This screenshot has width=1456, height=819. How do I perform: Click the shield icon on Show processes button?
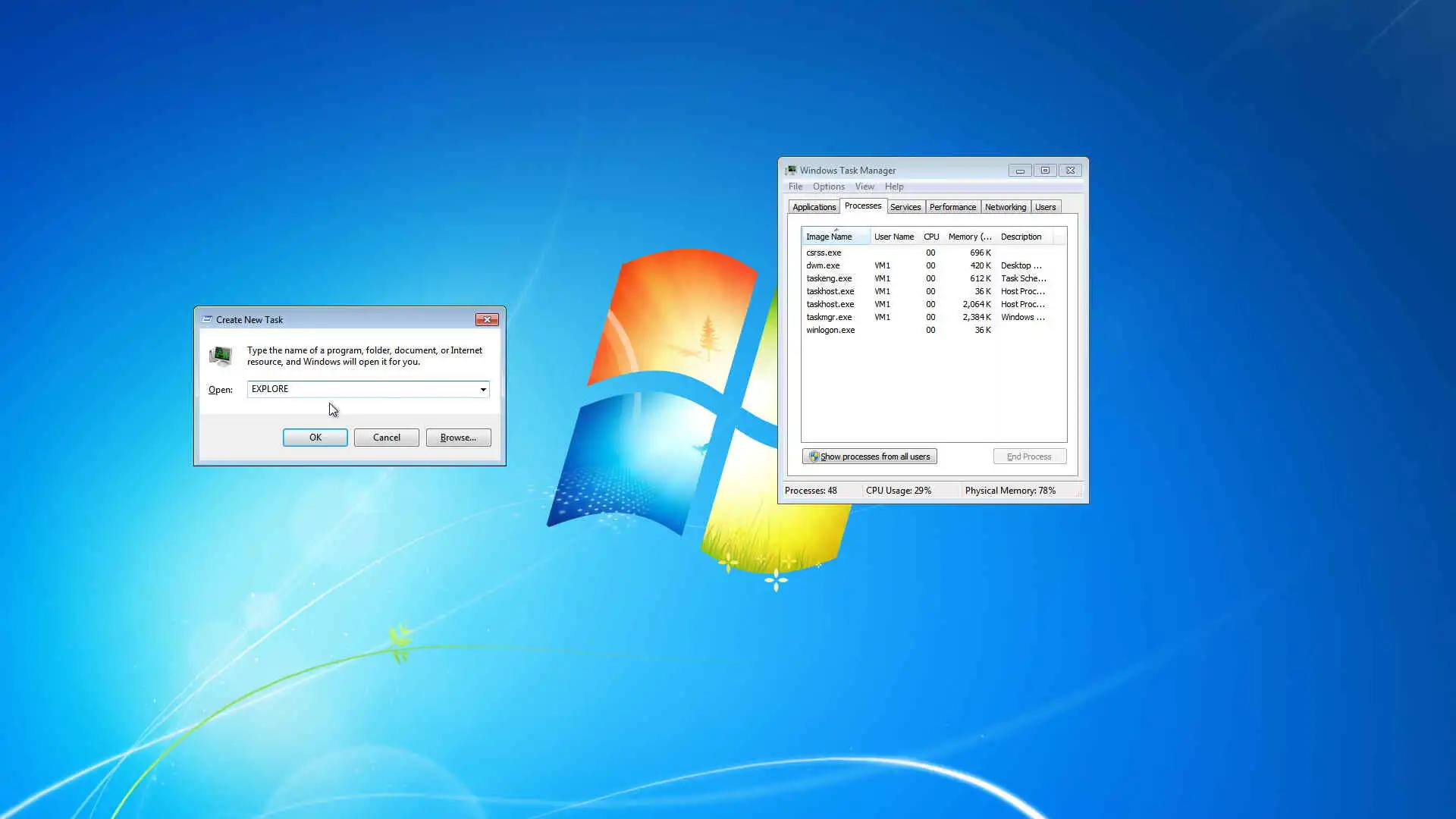pos(814,457)
